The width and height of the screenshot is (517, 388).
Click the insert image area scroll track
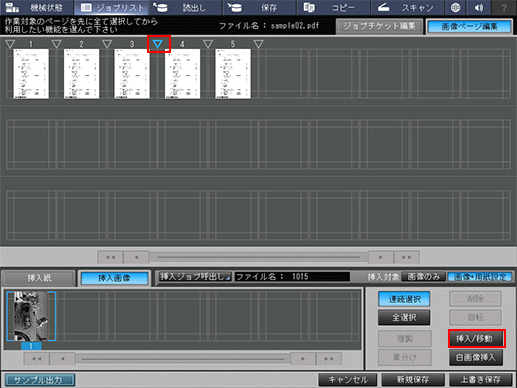point(183,359)
